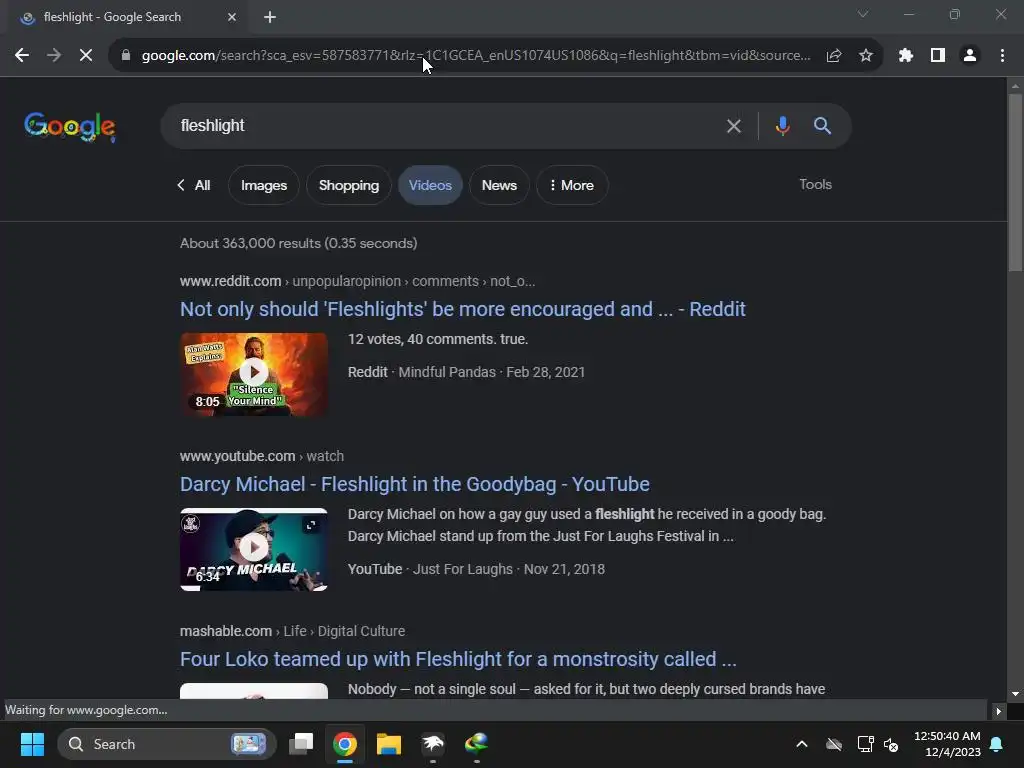Select the results count text

298,244
